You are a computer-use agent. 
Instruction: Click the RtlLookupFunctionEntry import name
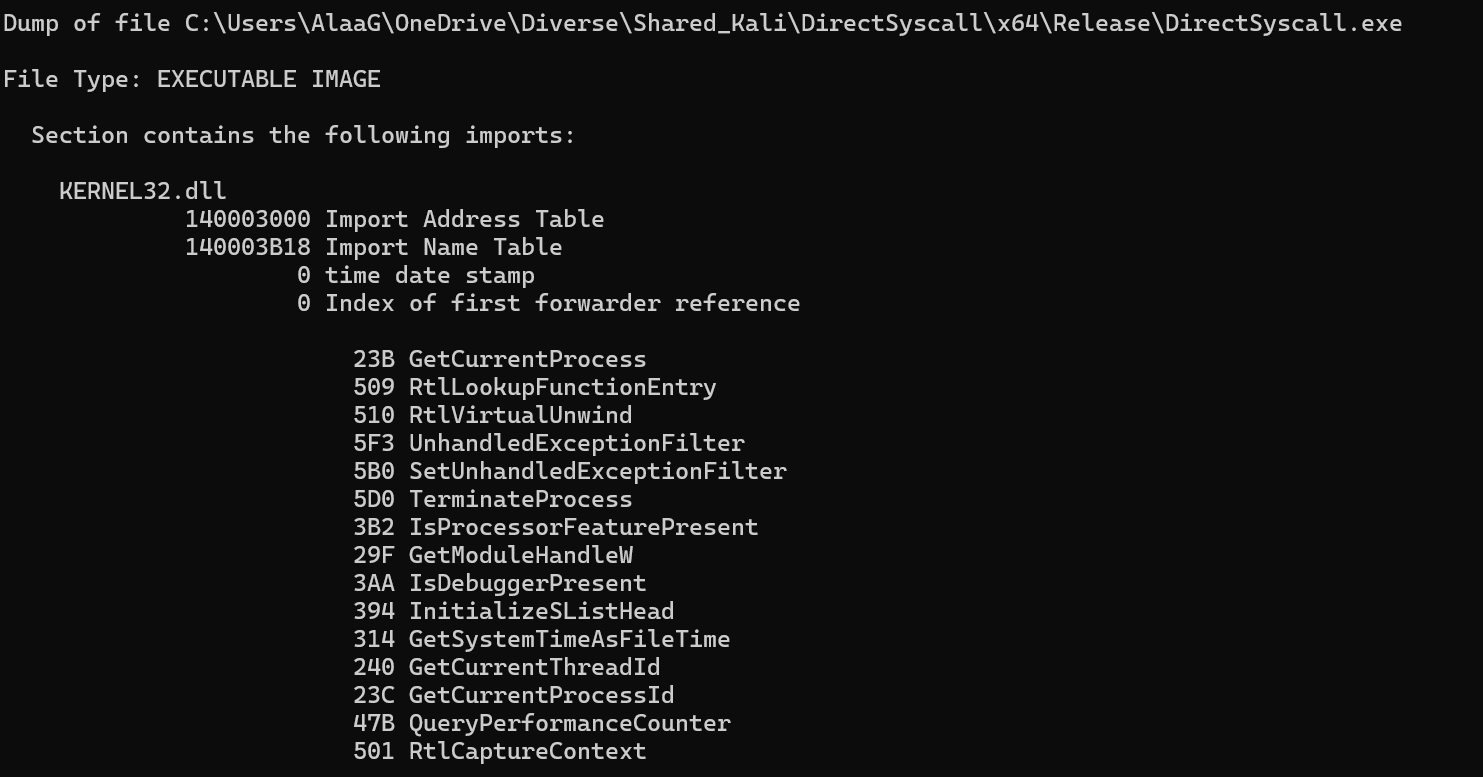point(562,387)
